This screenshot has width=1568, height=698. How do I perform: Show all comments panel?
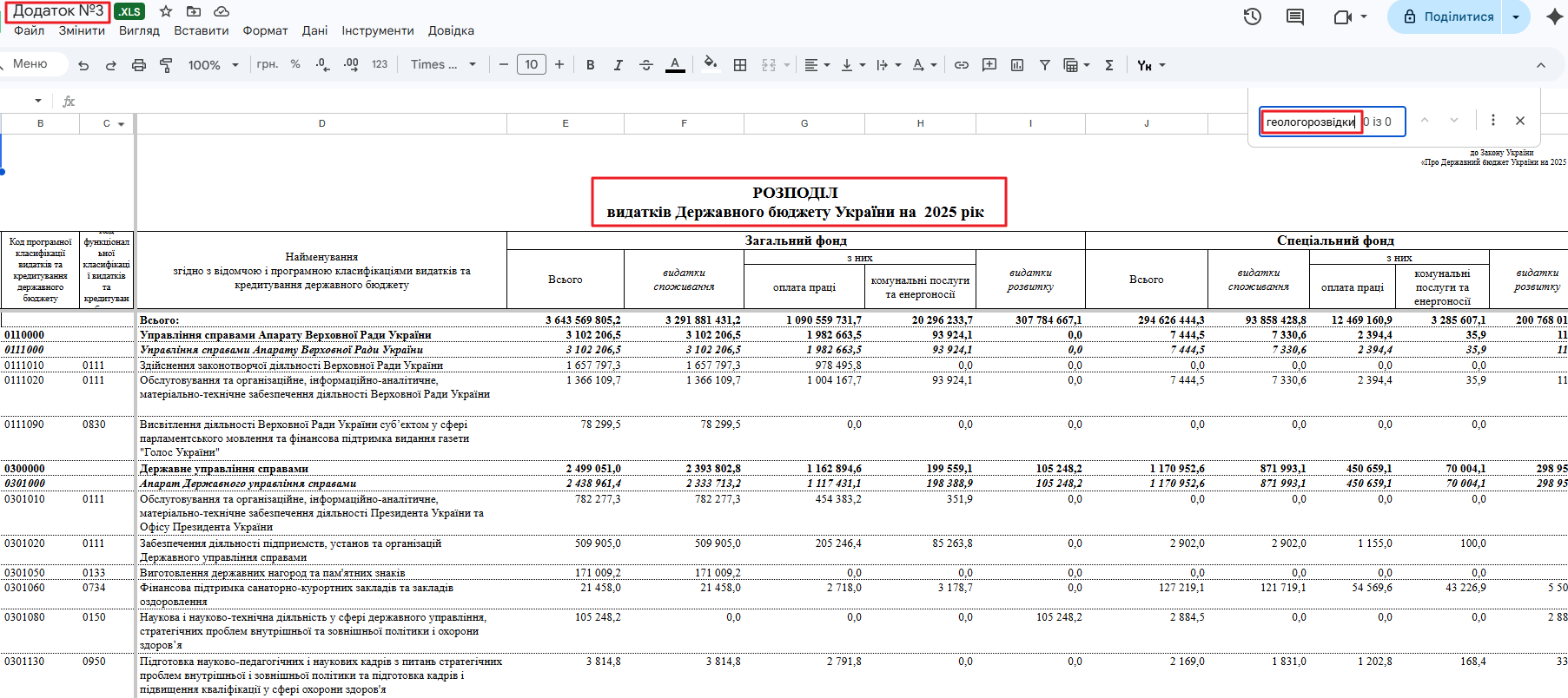[1295, 16]
